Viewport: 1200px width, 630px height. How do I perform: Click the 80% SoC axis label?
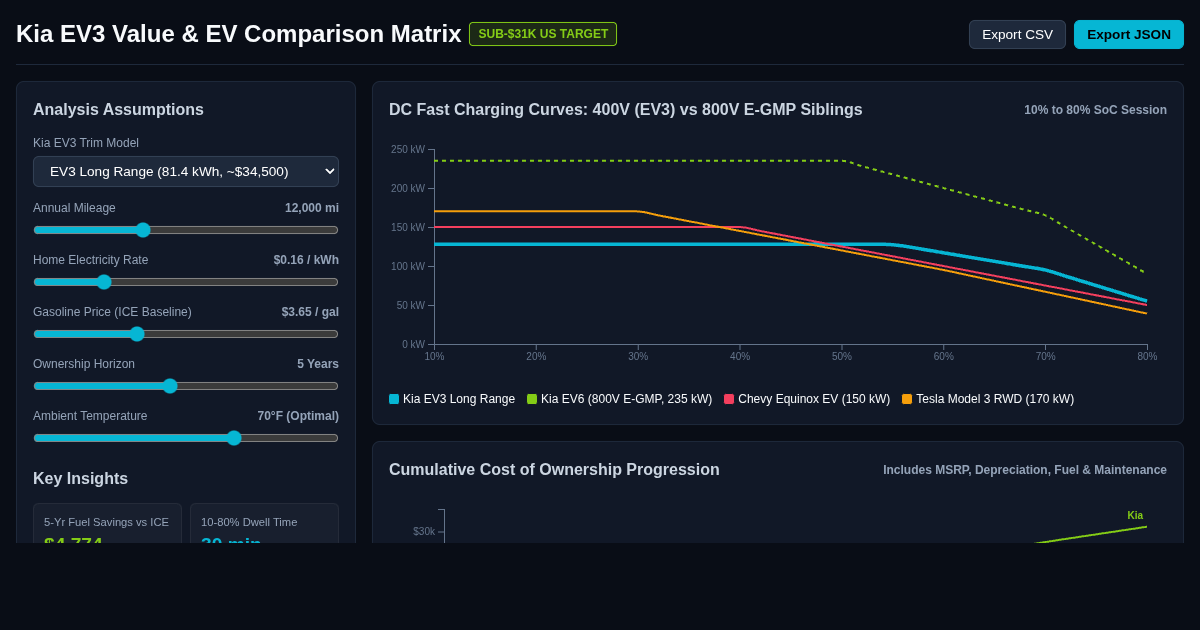(1147, 357)
